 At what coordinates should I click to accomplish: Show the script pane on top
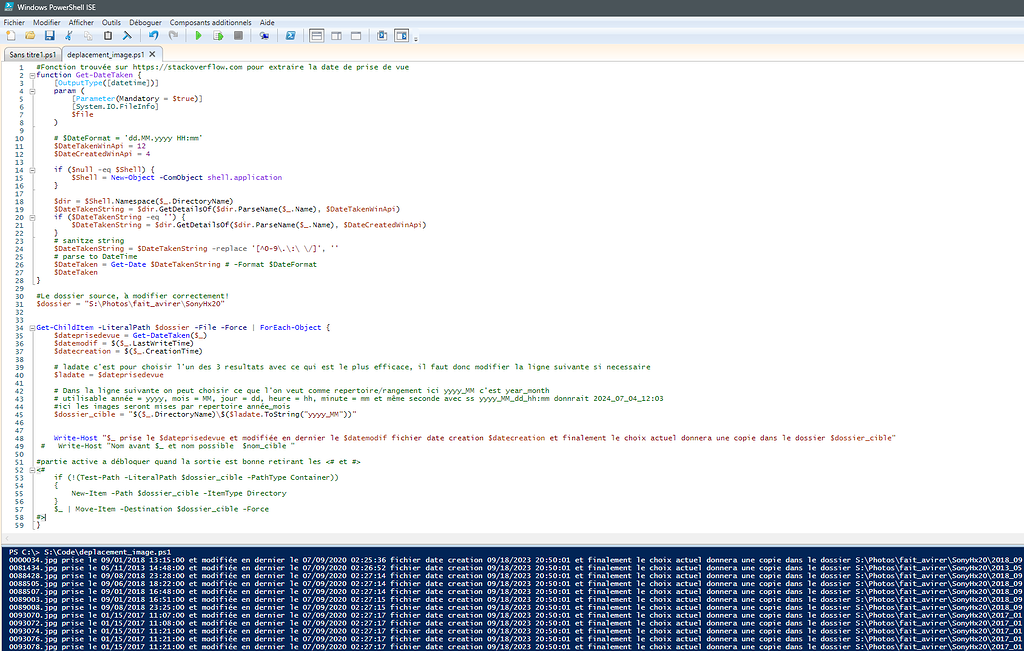tap(317, 35)
